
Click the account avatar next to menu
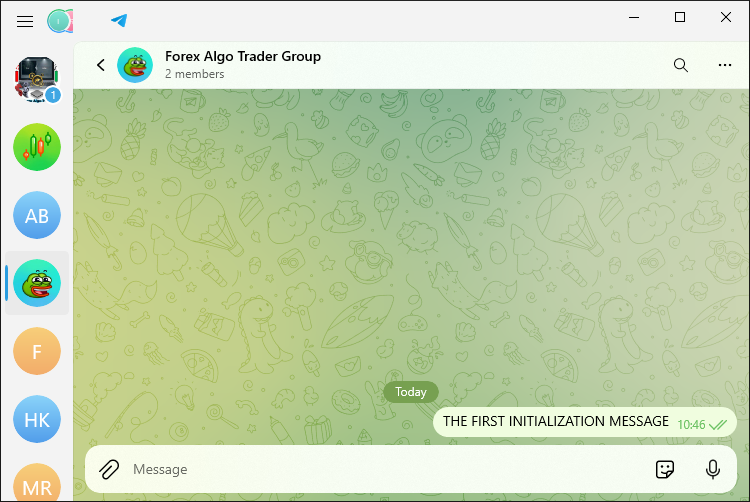pos(61,20)
